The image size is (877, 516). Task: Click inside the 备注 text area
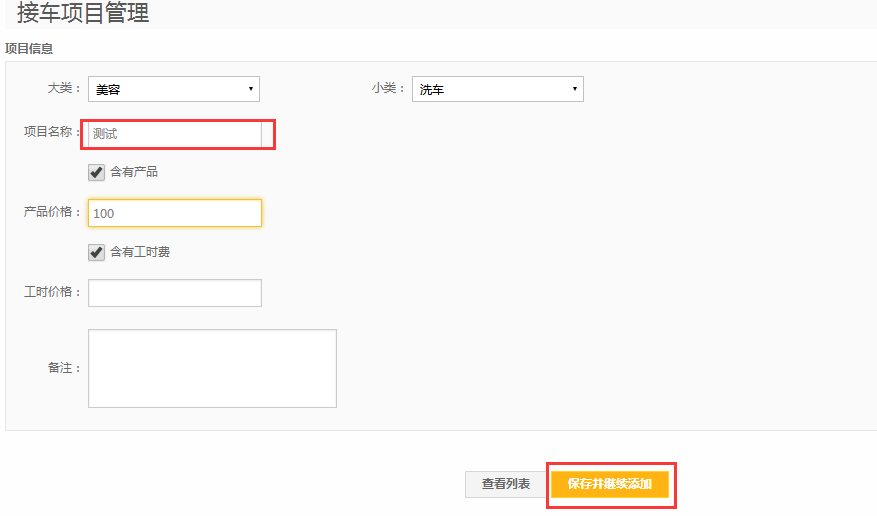coord(212,368)
